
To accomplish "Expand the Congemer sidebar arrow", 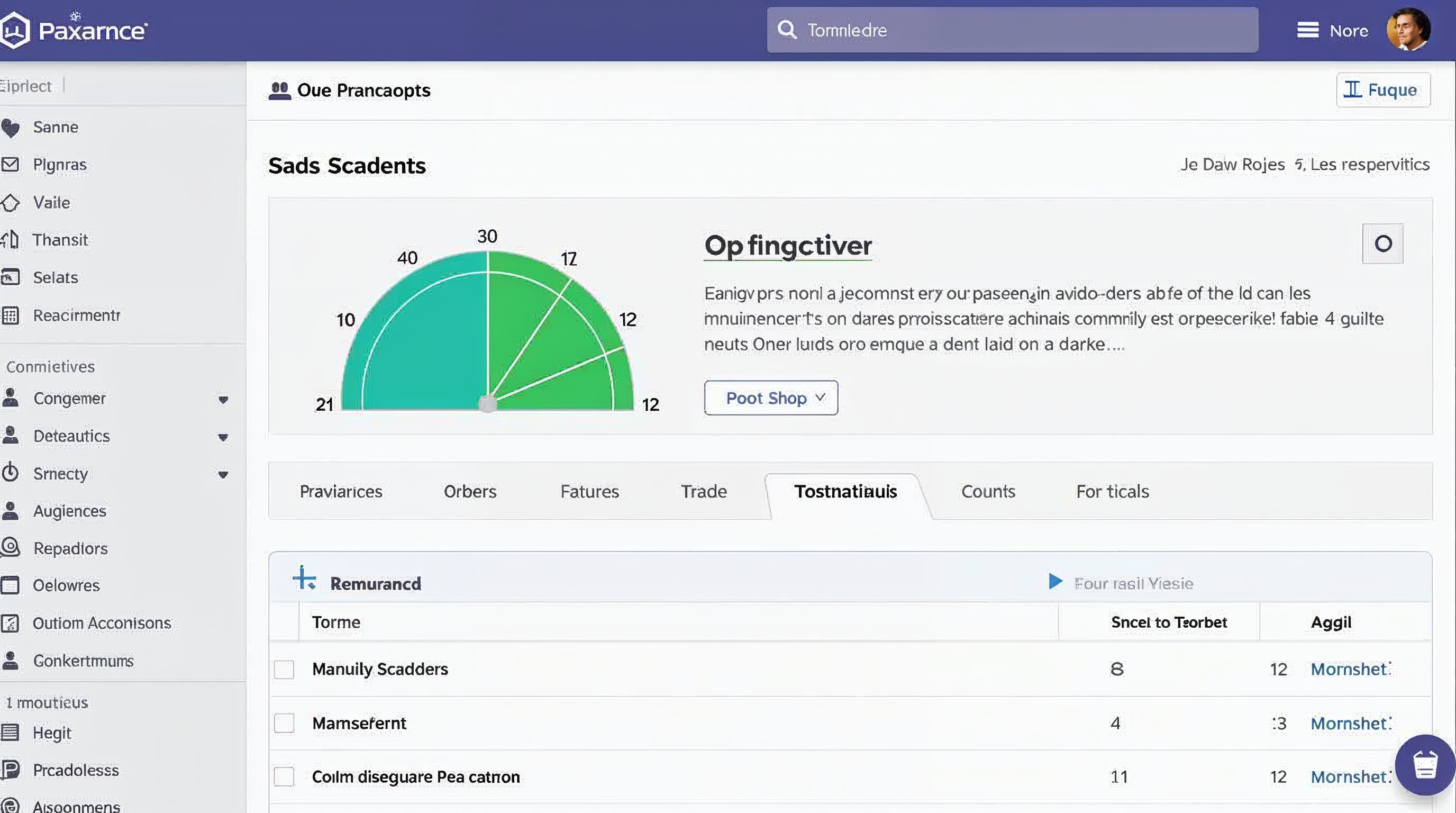I will pyautogui.click(x=223, y=400).
